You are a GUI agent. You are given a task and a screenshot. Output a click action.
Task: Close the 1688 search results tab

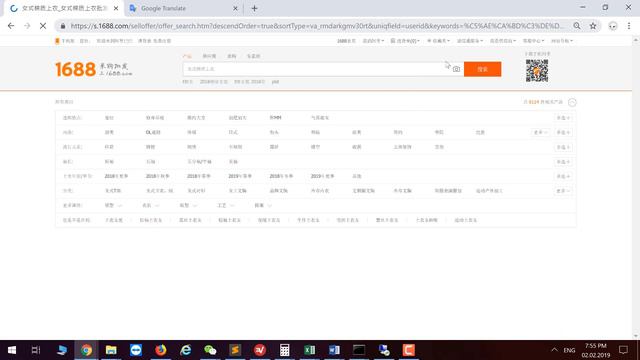pyautogui.click(x=116, y=8)
